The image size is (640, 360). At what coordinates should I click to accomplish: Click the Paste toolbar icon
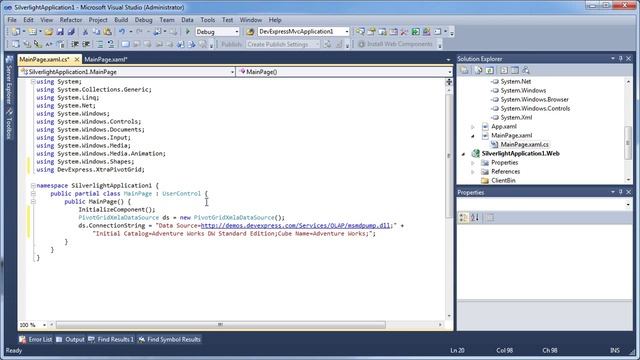pos(107,31)
